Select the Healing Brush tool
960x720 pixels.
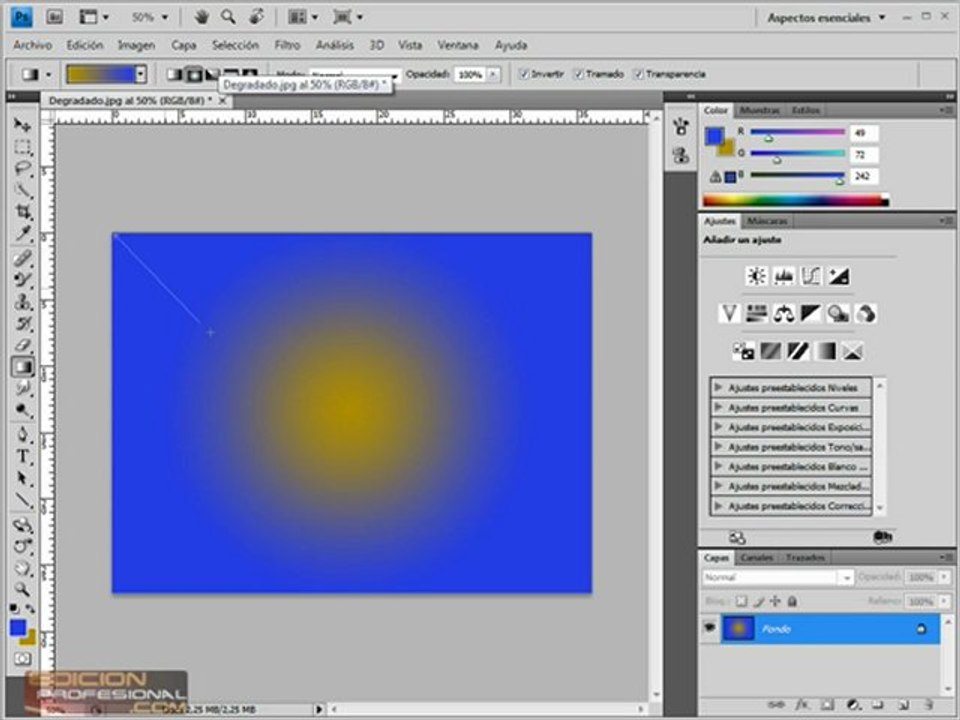[23, 258]
